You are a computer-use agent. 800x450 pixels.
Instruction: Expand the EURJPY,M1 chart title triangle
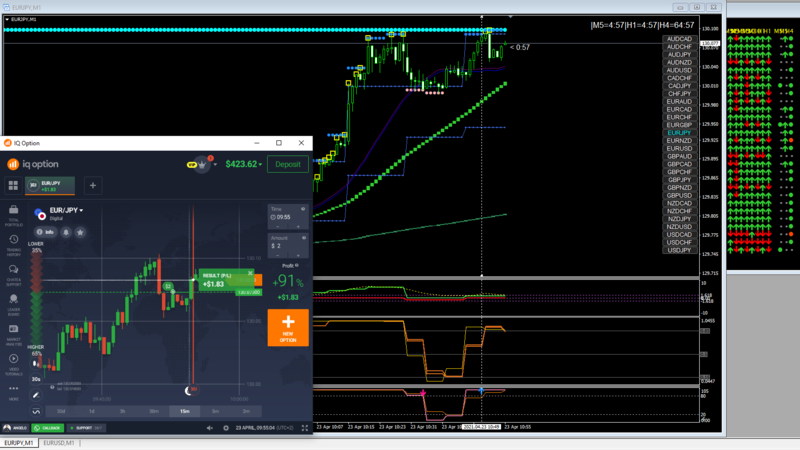pyautogui.click(x=7, y=19)
